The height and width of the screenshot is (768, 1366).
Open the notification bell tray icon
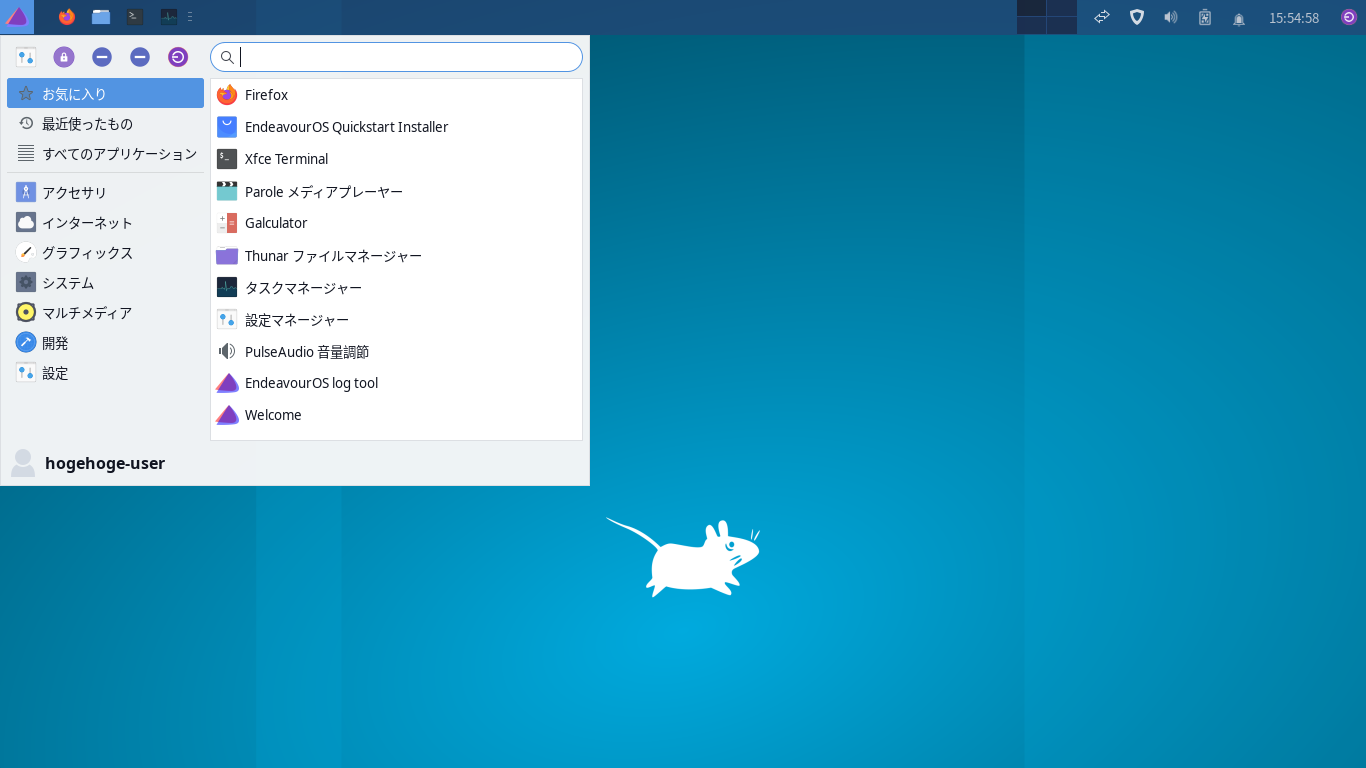point(1239,18)
